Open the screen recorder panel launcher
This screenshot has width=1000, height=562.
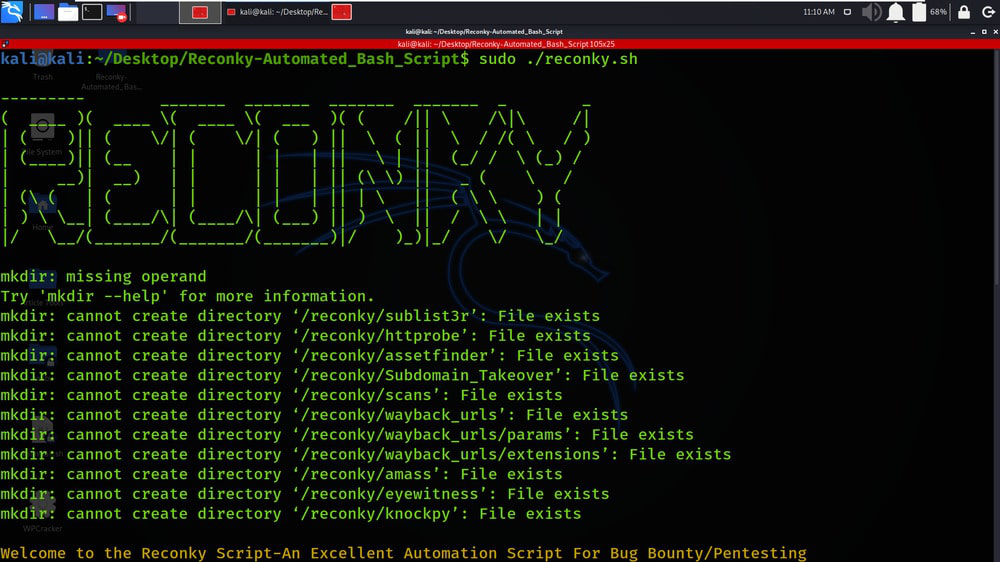click(x=116, y=12)
